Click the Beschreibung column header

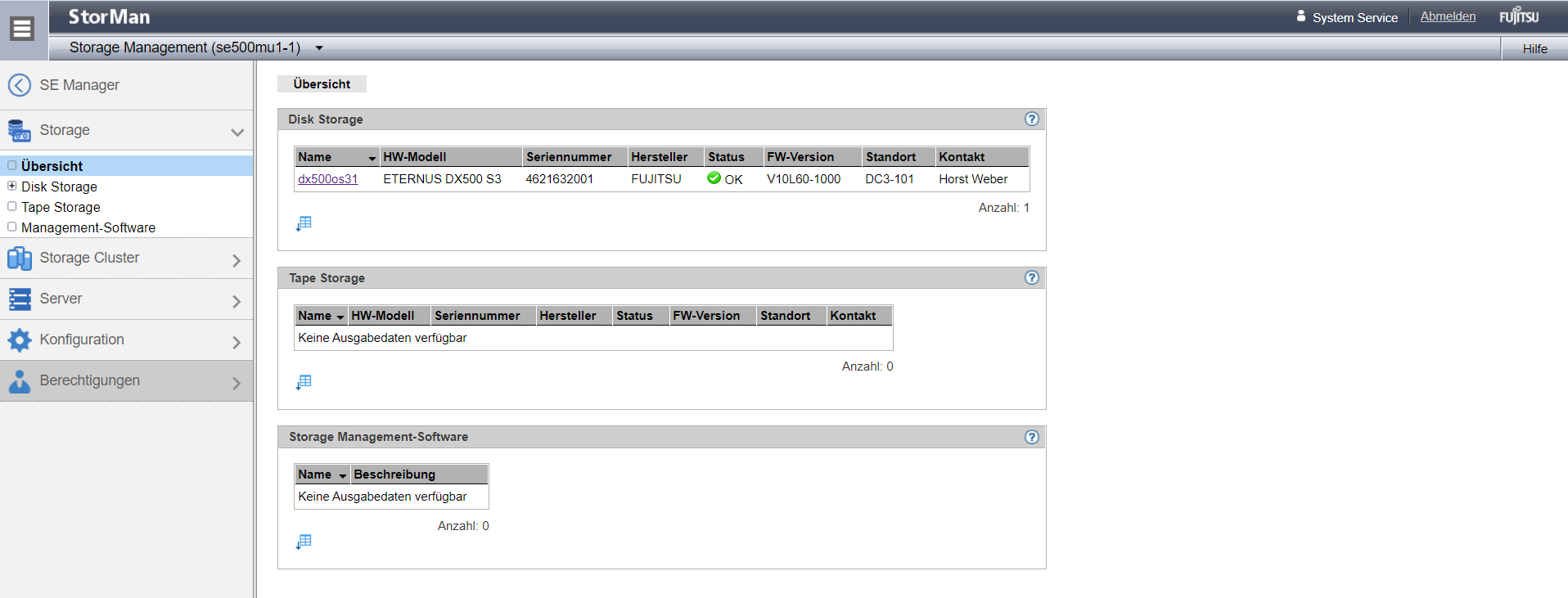point(419,474)
